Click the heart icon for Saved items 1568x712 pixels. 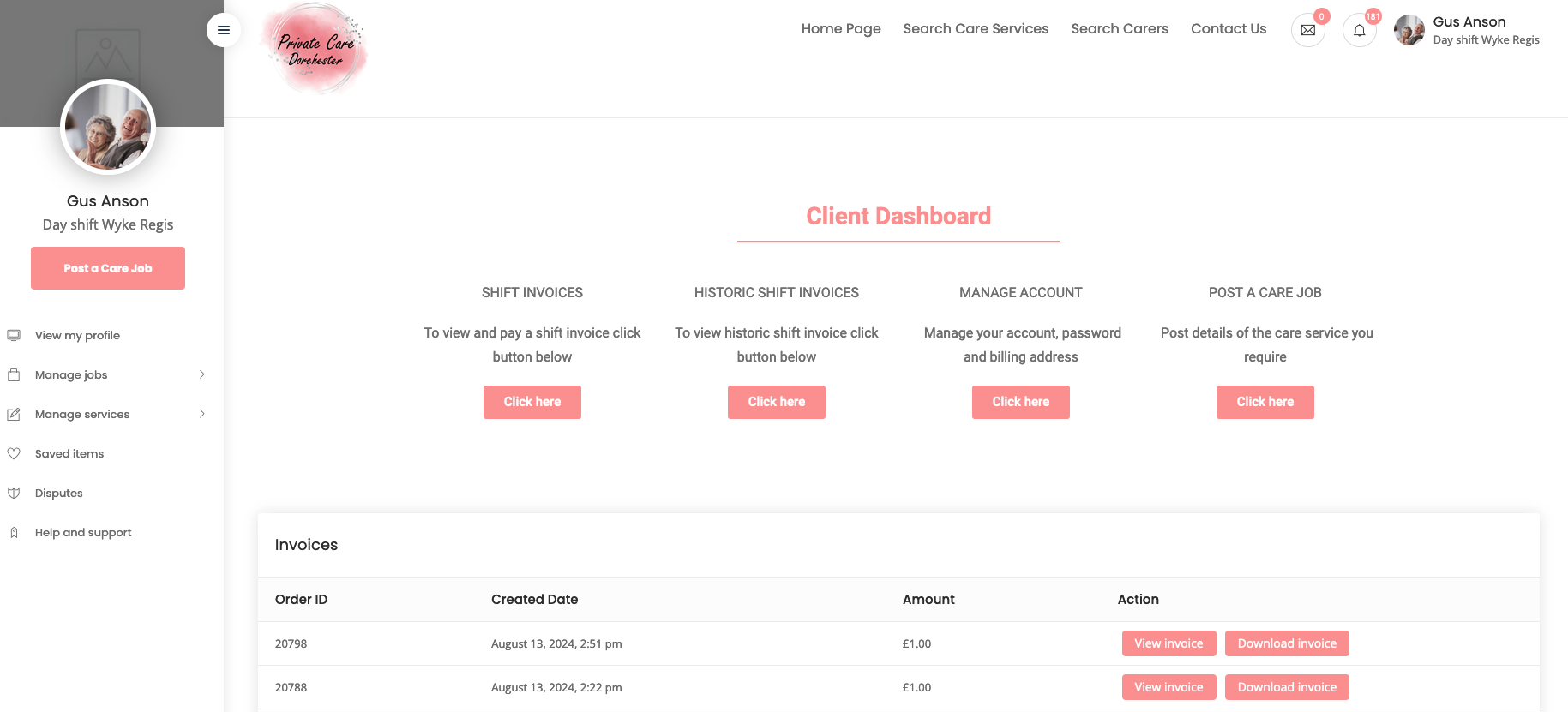pos(14,453)
